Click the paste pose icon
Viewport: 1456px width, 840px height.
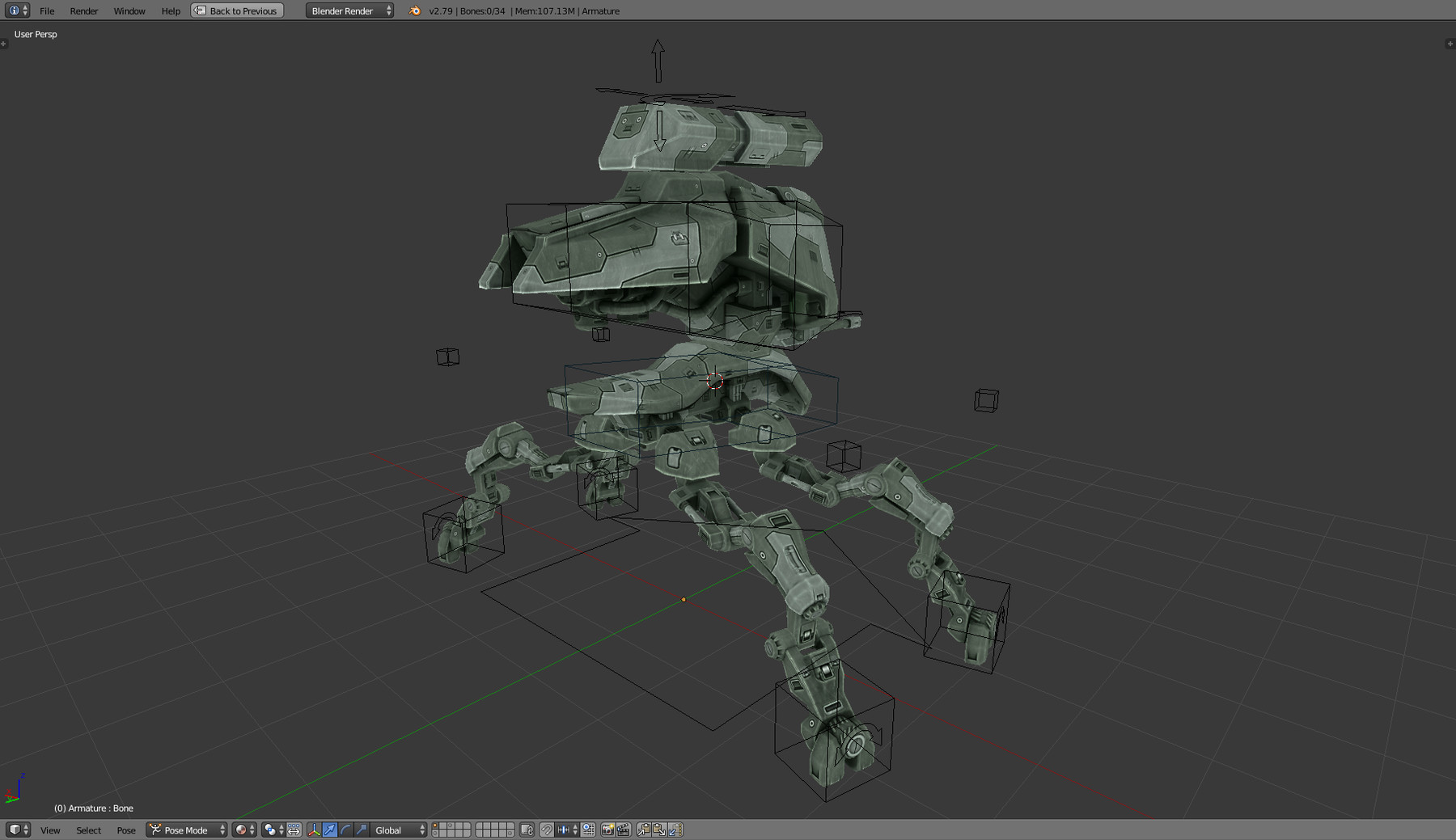tap(659, 830)
